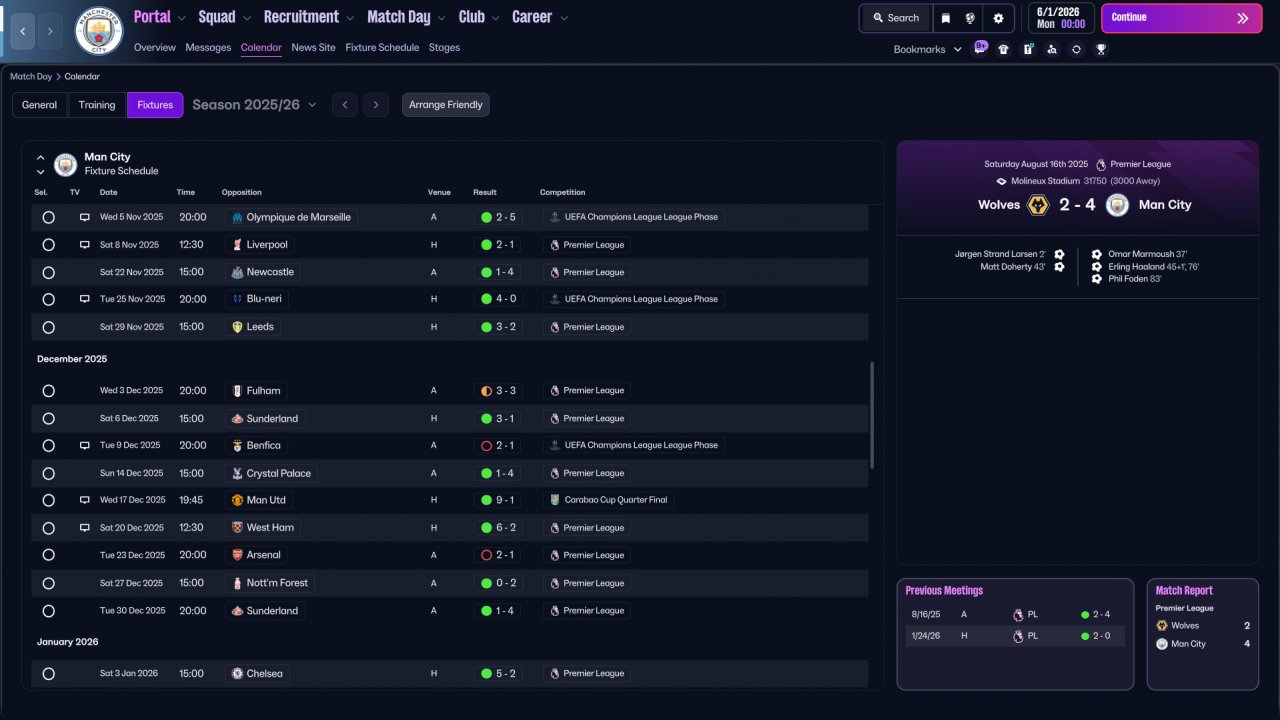
Task: Switch to the Training tab
Action: pos(97,105)
